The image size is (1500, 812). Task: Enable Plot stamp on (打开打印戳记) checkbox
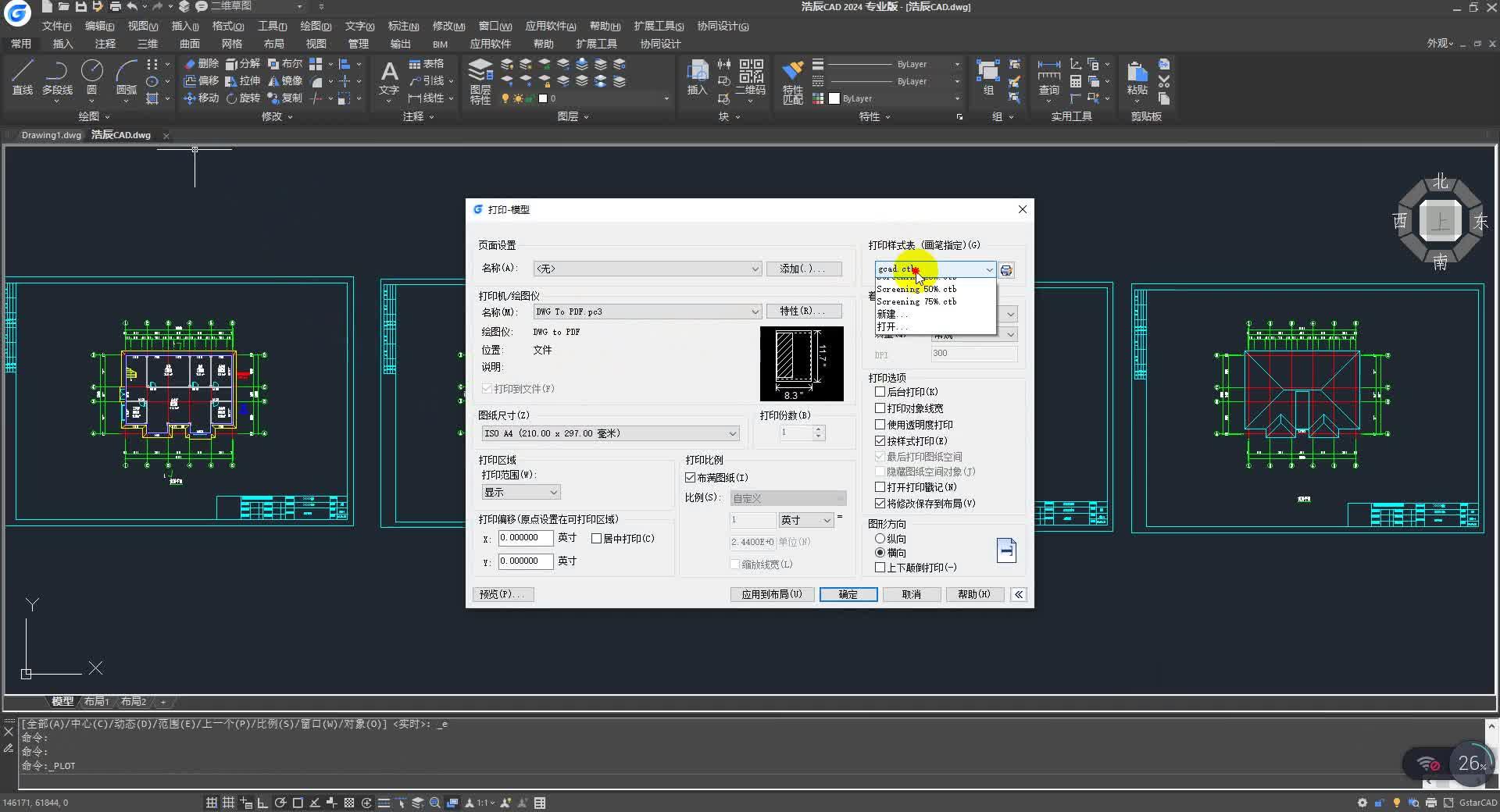click(x=880, y=487)
